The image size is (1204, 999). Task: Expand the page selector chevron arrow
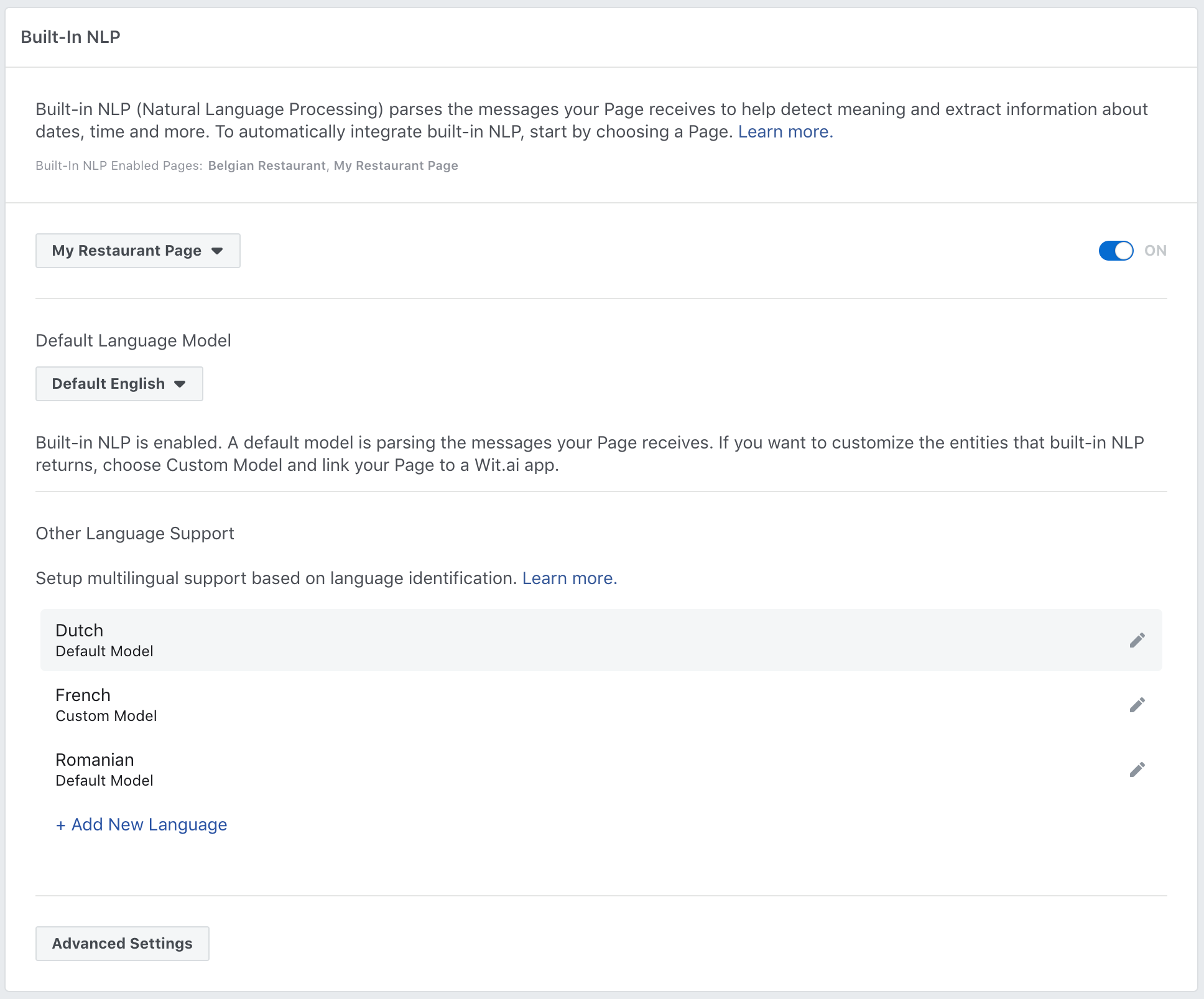tap(217, 251)
